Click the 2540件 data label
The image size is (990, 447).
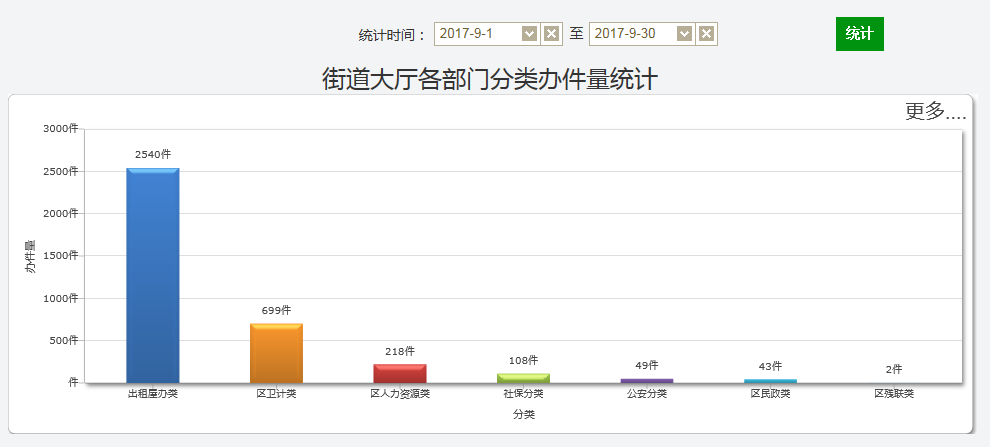[x=153, y=154]
